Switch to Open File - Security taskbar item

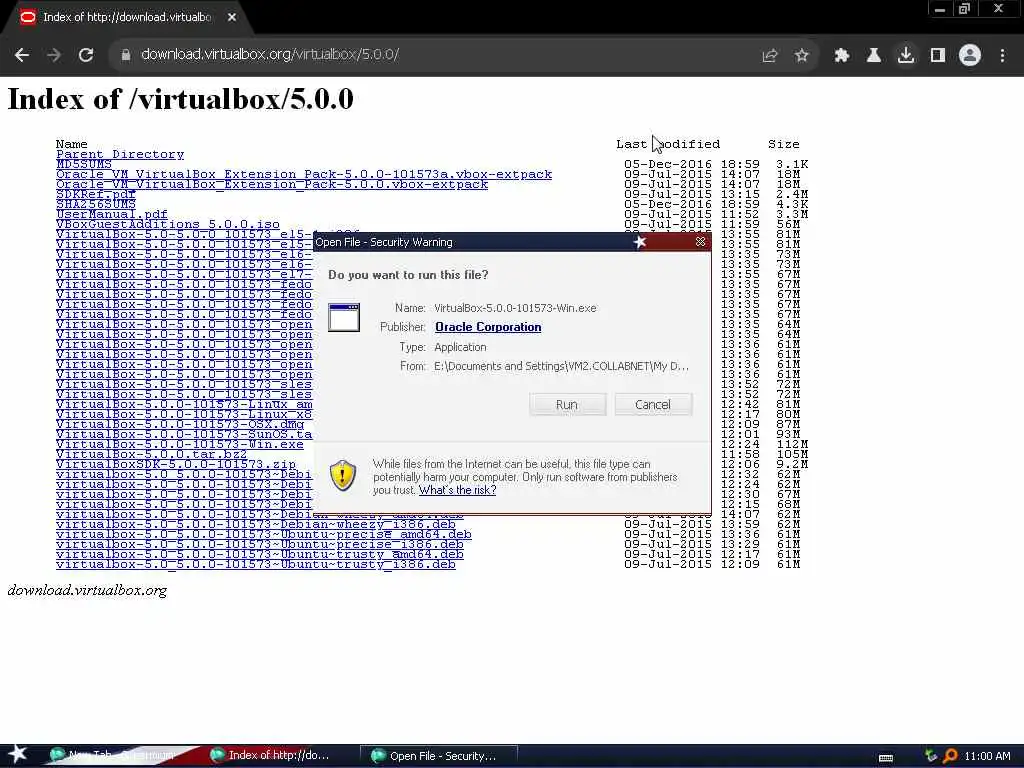(x=438, y=756)
